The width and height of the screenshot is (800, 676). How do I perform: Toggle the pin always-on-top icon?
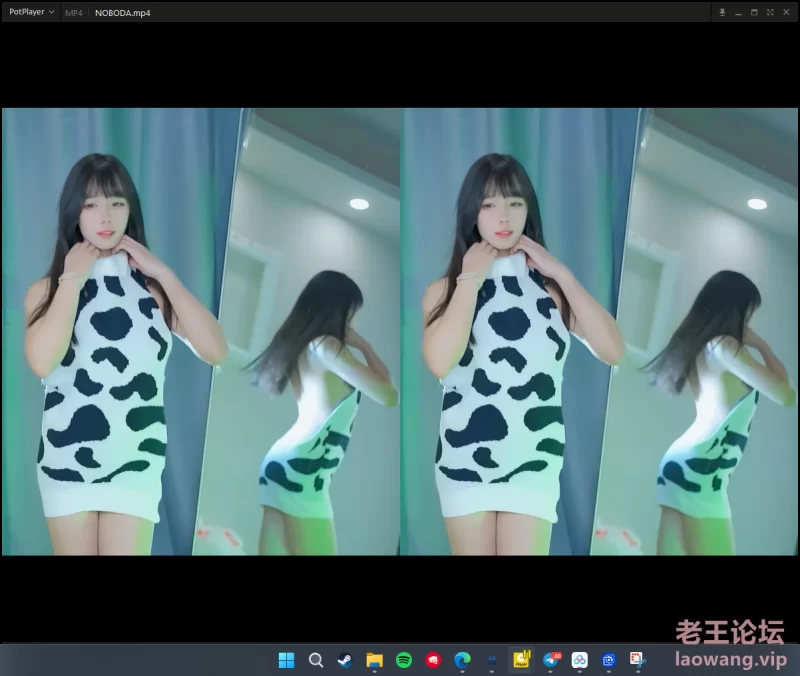click(722, 12)
